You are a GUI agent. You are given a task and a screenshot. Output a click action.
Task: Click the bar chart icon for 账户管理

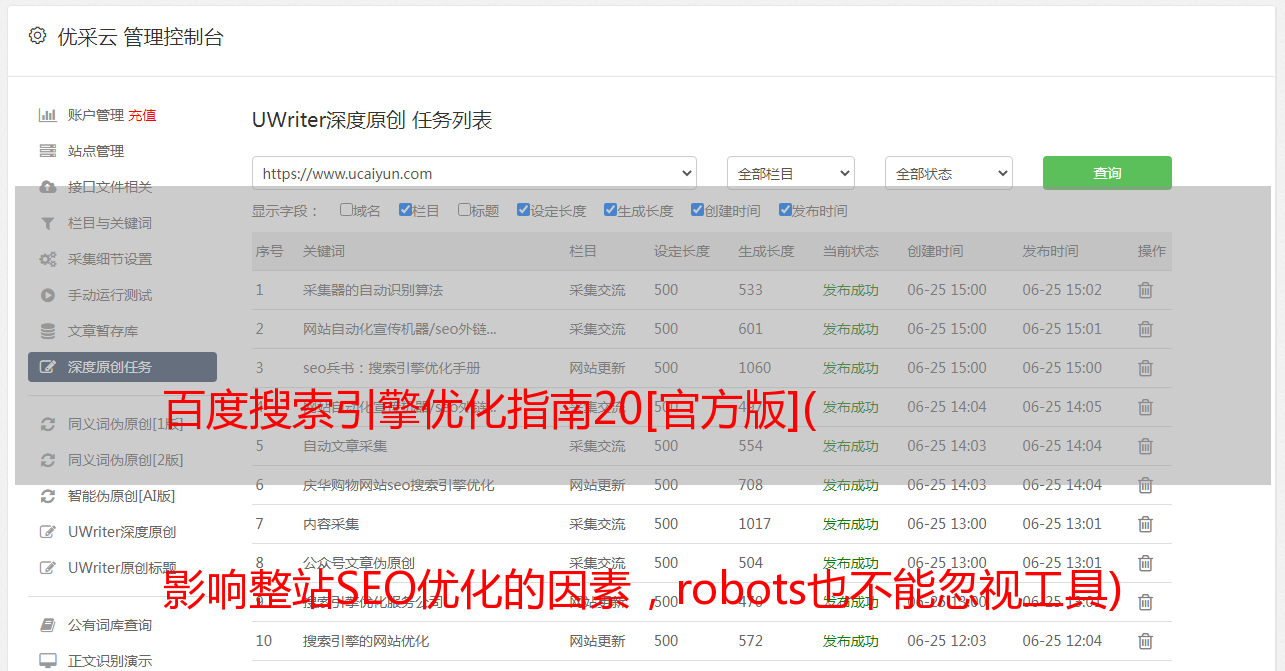[x=47, y=115]
